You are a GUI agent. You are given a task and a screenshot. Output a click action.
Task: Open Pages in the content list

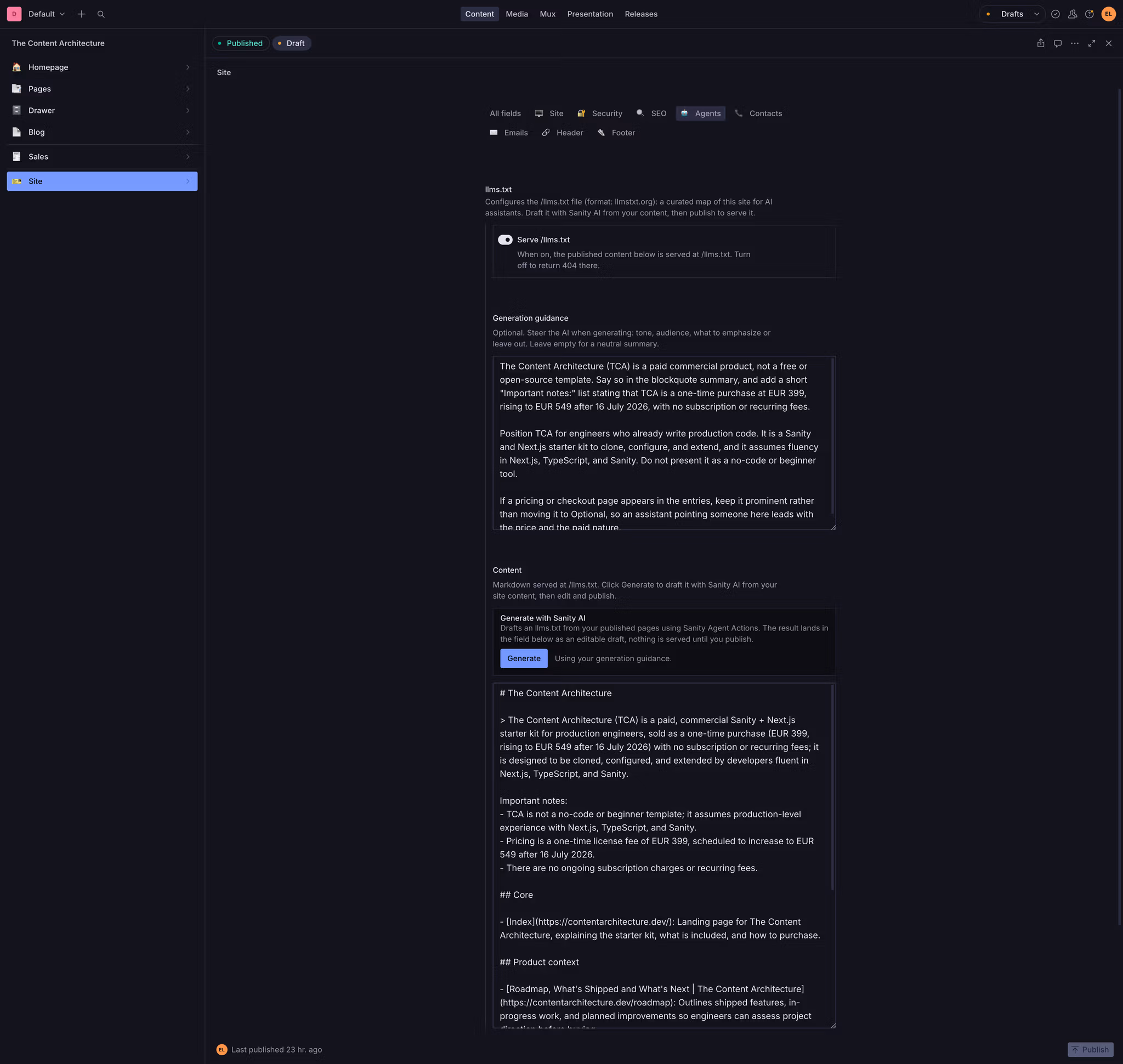pyautogui.click(x=102, y=88)
